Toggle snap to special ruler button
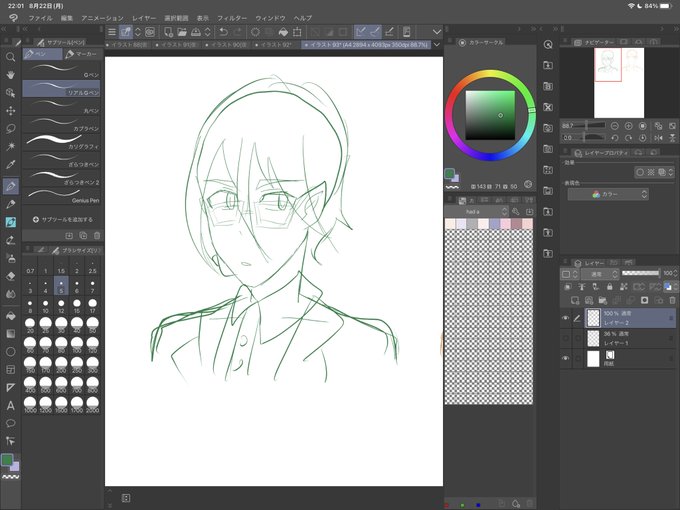 (x=375, y=32)
